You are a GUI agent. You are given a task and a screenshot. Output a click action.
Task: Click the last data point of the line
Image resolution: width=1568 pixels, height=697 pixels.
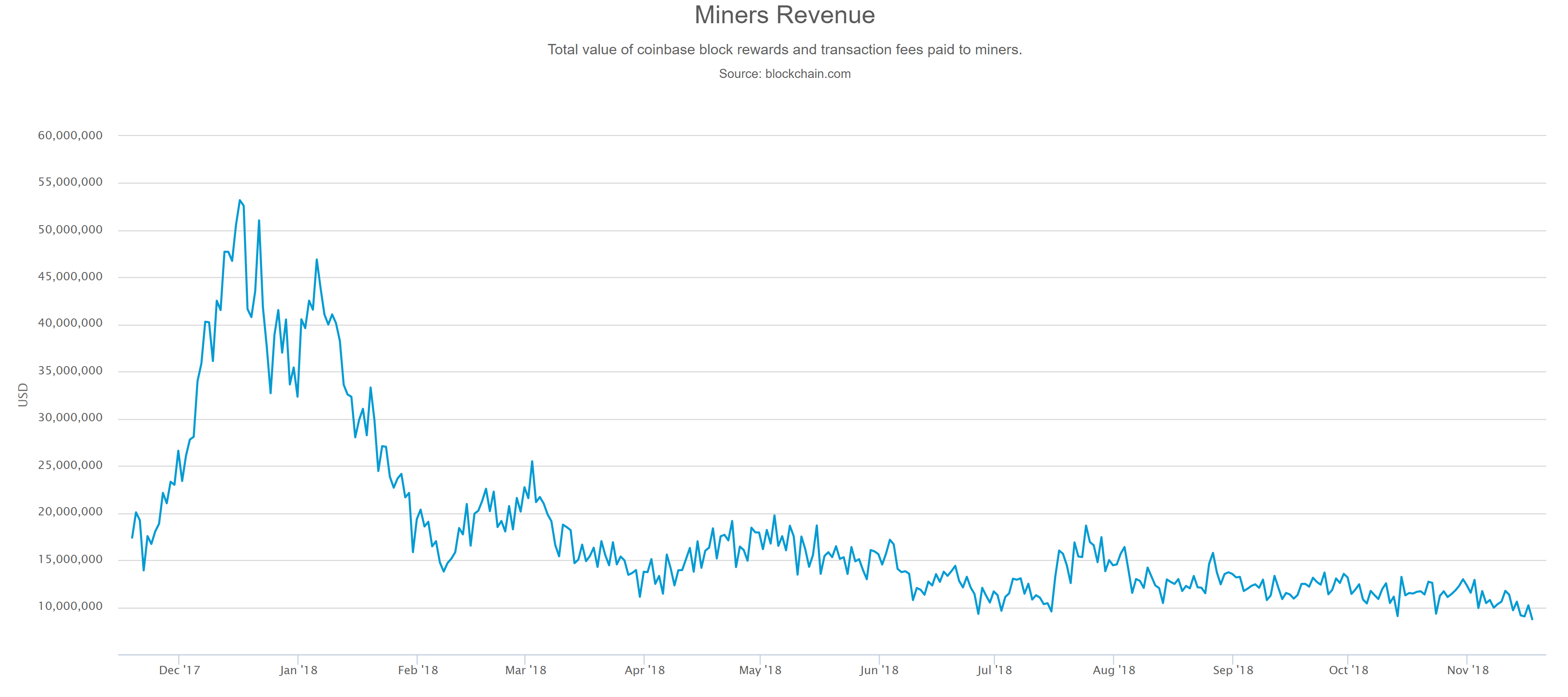pos(1532,619)
